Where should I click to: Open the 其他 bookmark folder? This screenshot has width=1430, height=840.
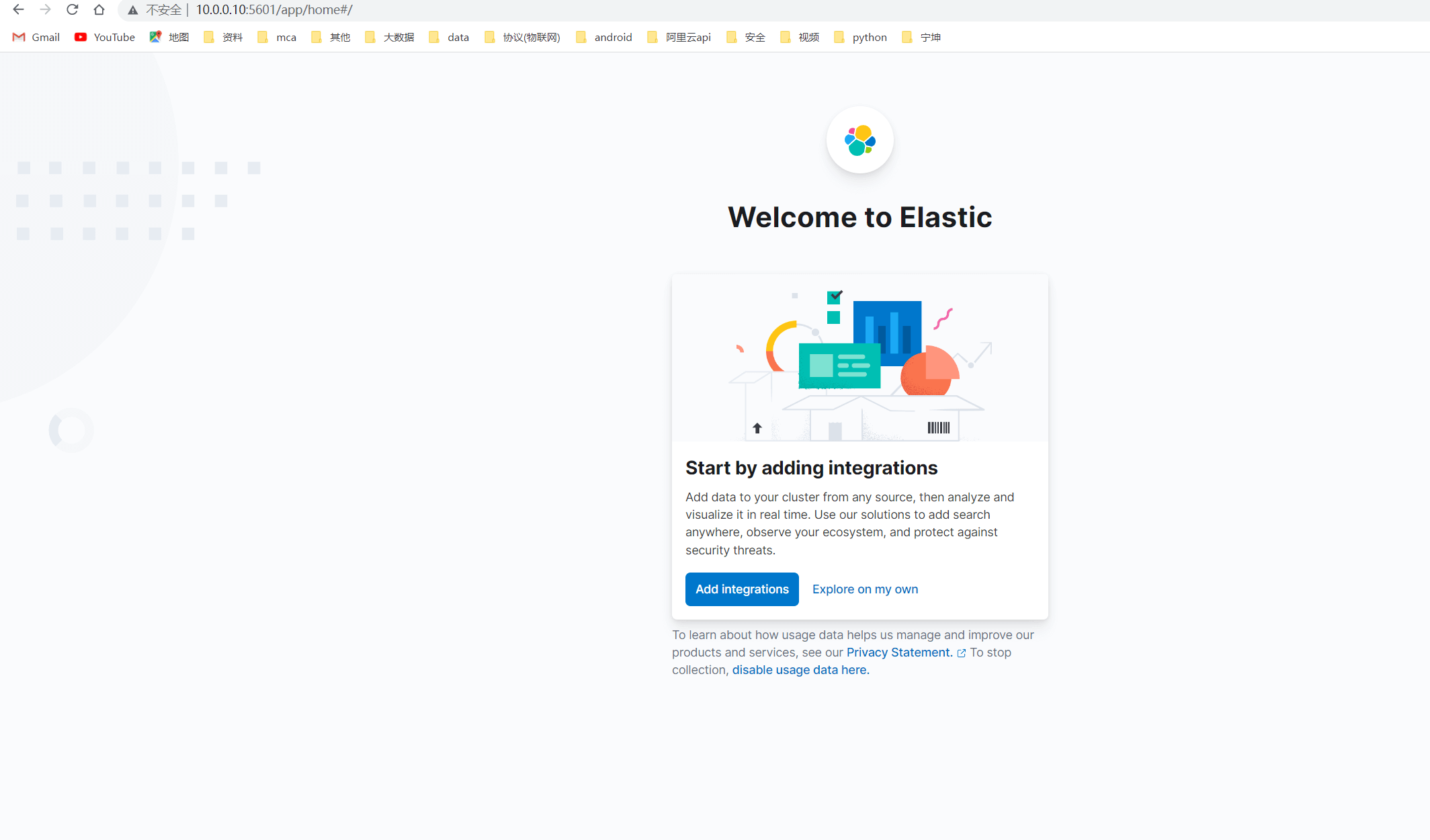click(x=331, y=37)
